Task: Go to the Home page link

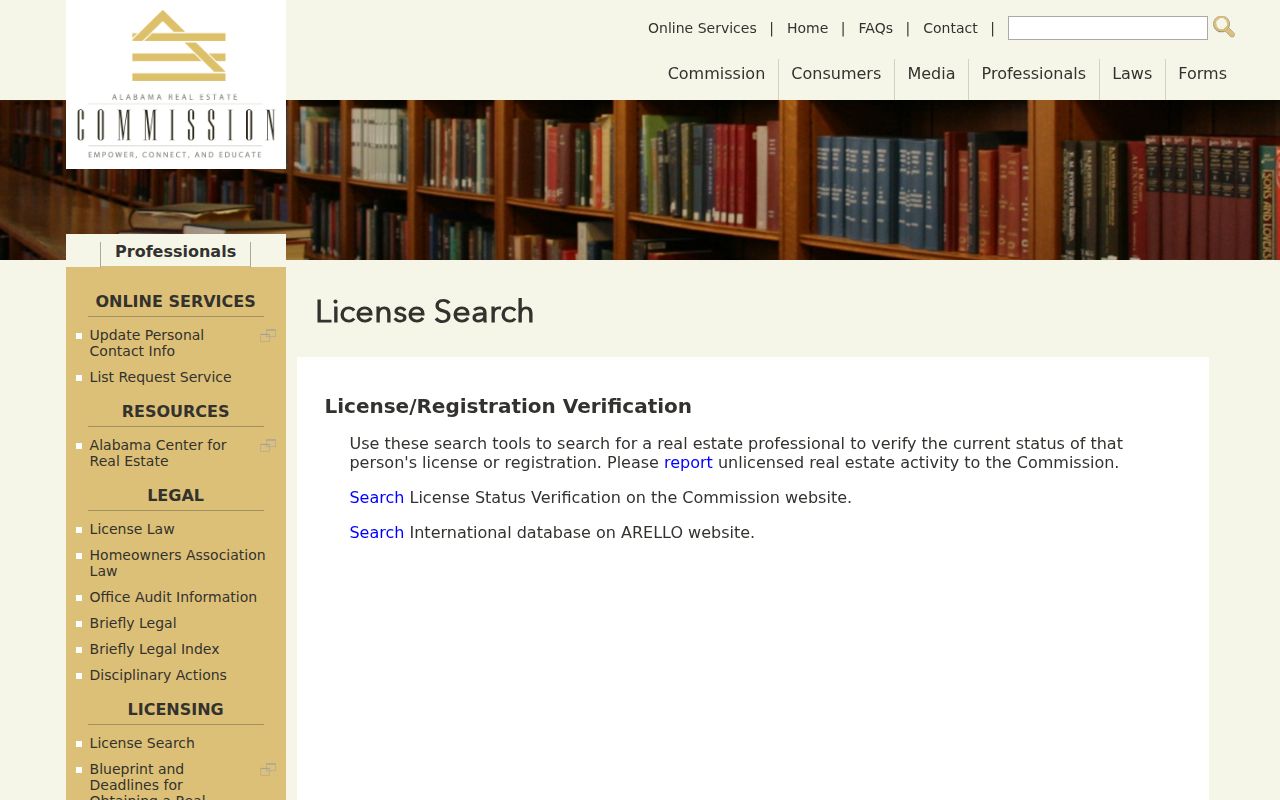Action: click(x=807, y=28)
